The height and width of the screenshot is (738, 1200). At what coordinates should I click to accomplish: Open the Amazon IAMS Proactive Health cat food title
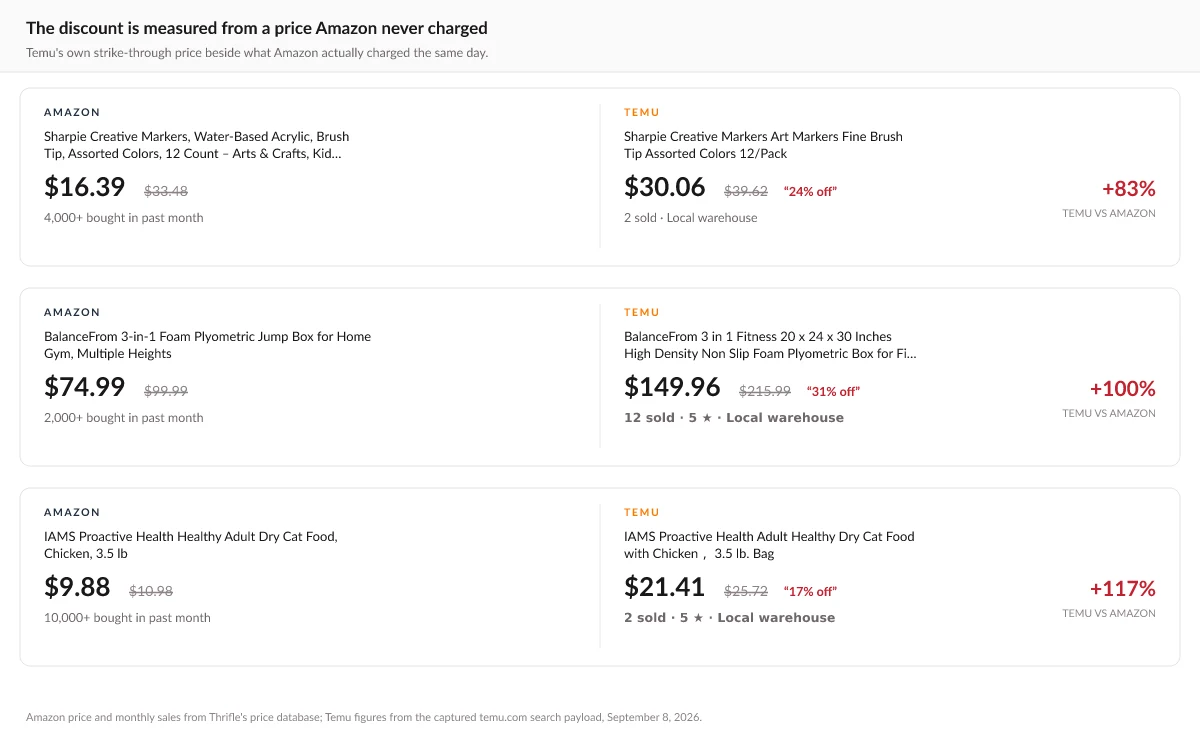pos(191,545)
